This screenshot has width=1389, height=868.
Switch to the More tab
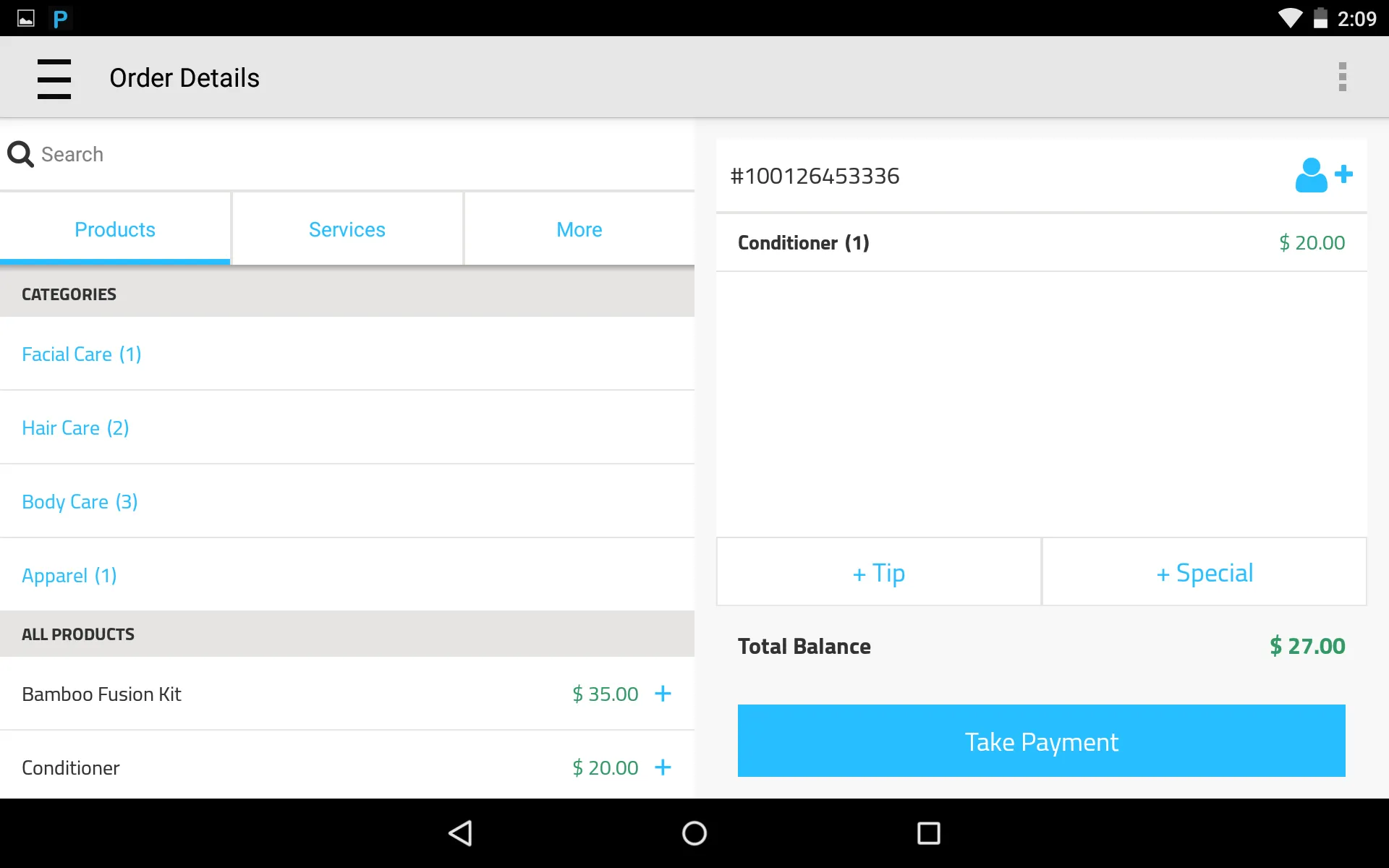tap(579, 229)
